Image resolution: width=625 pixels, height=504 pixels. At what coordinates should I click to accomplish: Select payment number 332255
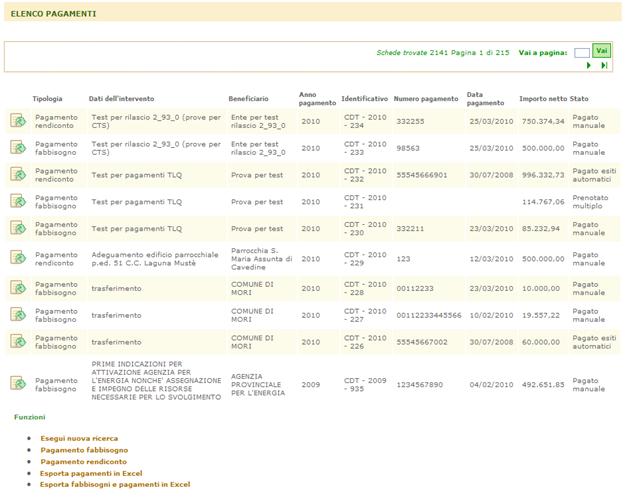tap(410, 121)
